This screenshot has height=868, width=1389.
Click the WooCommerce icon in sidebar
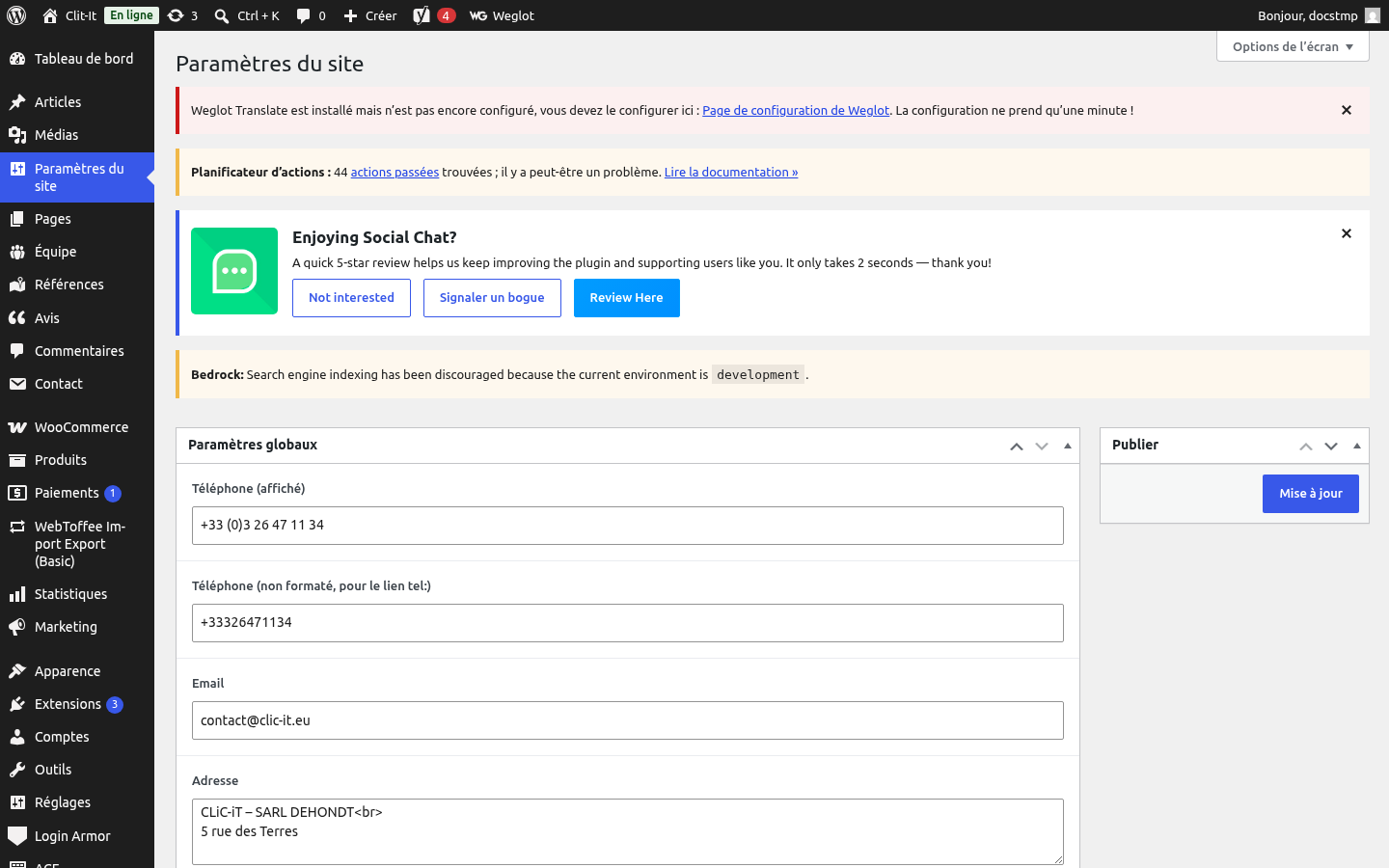pyautogui.click(x=17, y=427)
